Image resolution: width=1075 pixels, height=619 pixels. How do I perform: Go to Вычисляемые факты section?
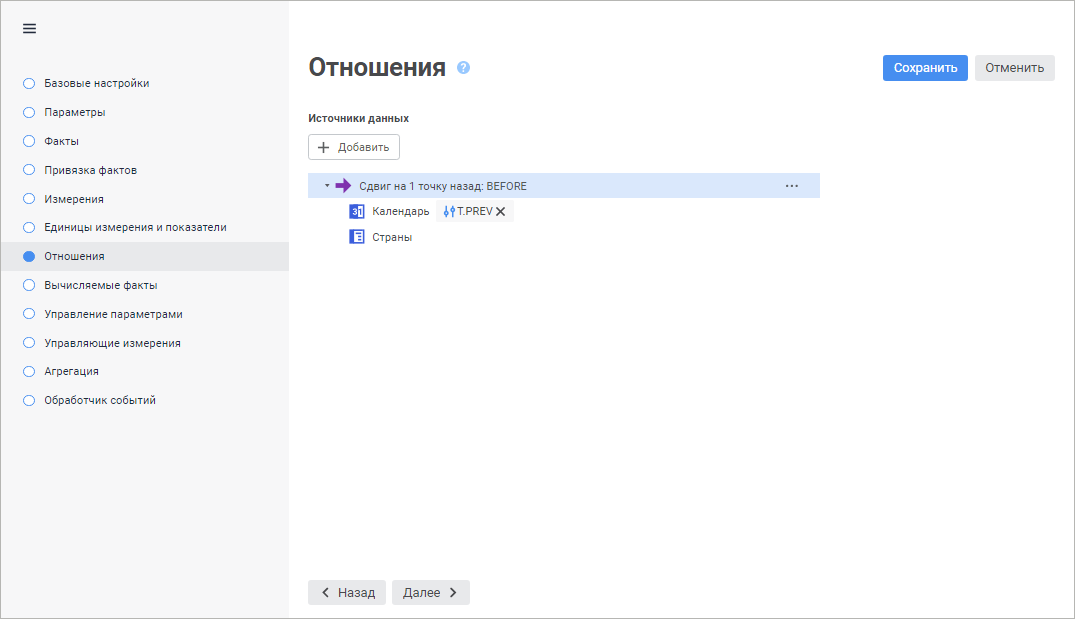point(100,285)
